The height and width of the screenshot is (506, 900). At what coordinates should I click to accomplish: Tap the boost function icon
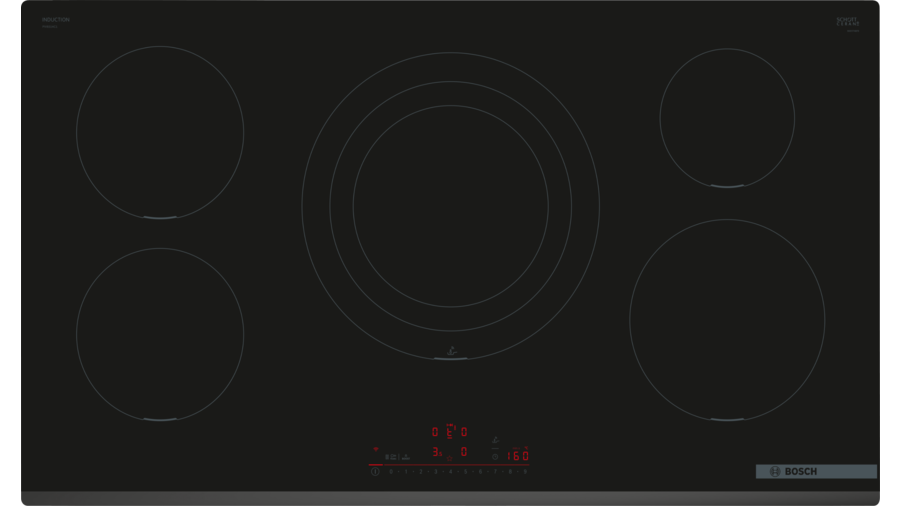point(405,457)
